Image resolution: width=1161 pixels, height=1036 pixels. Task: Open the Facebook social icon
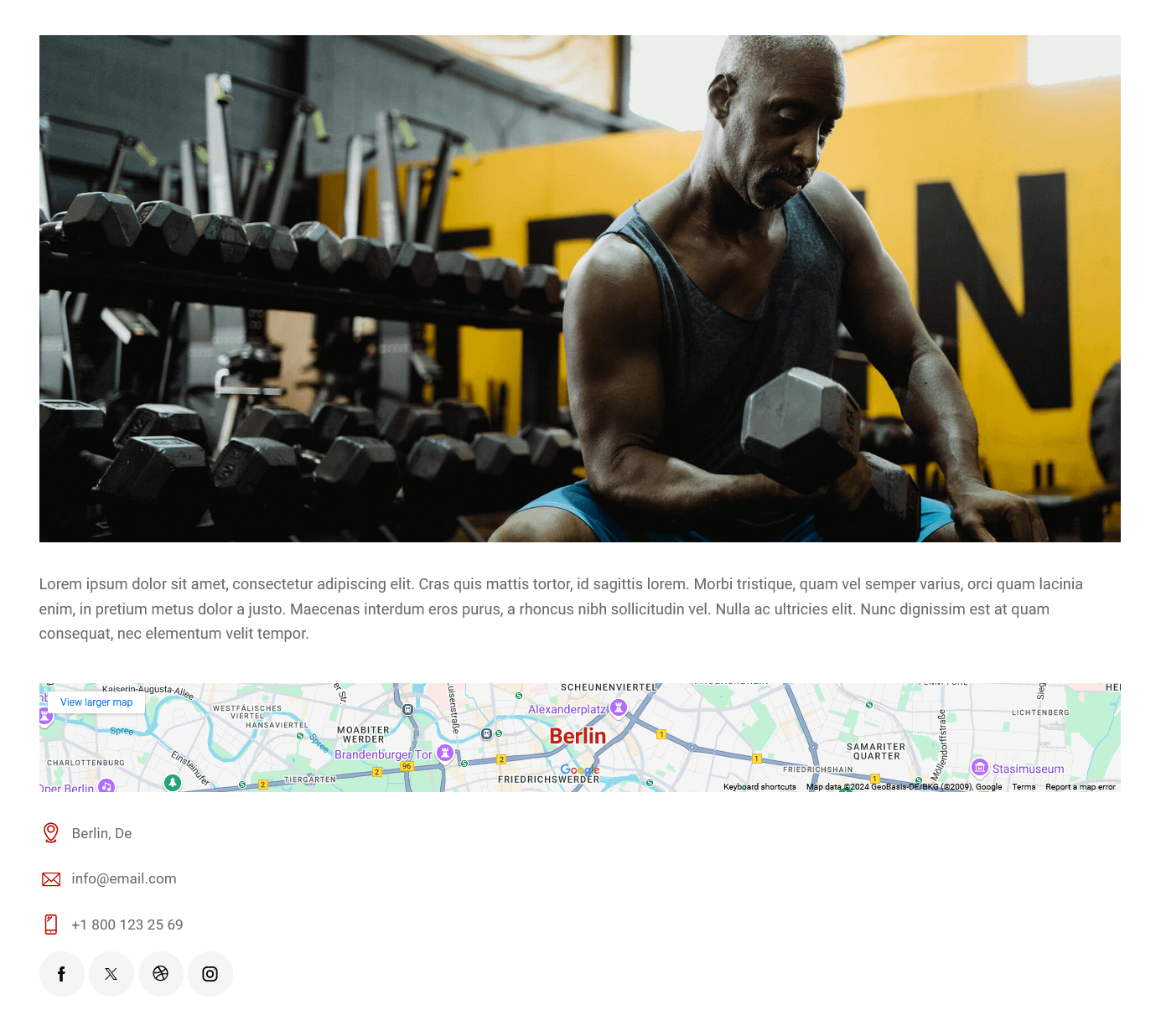pyautogui.click(x=61, y=974)
